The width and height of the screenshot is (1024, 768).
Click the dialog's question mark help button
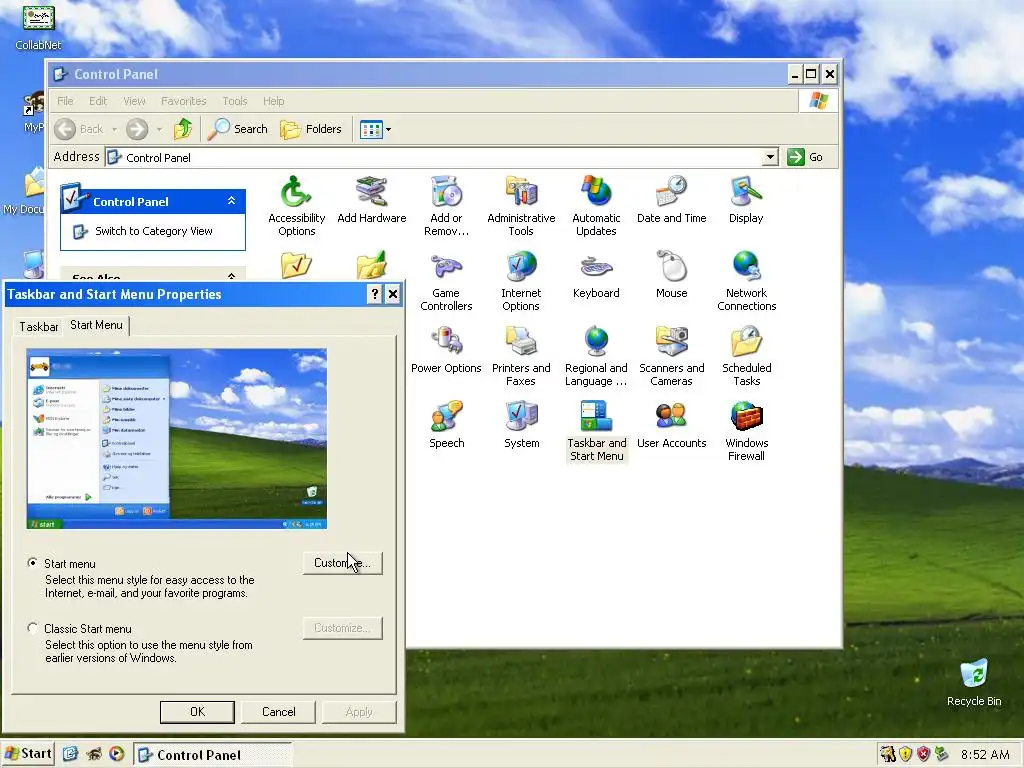pos(374,294)
